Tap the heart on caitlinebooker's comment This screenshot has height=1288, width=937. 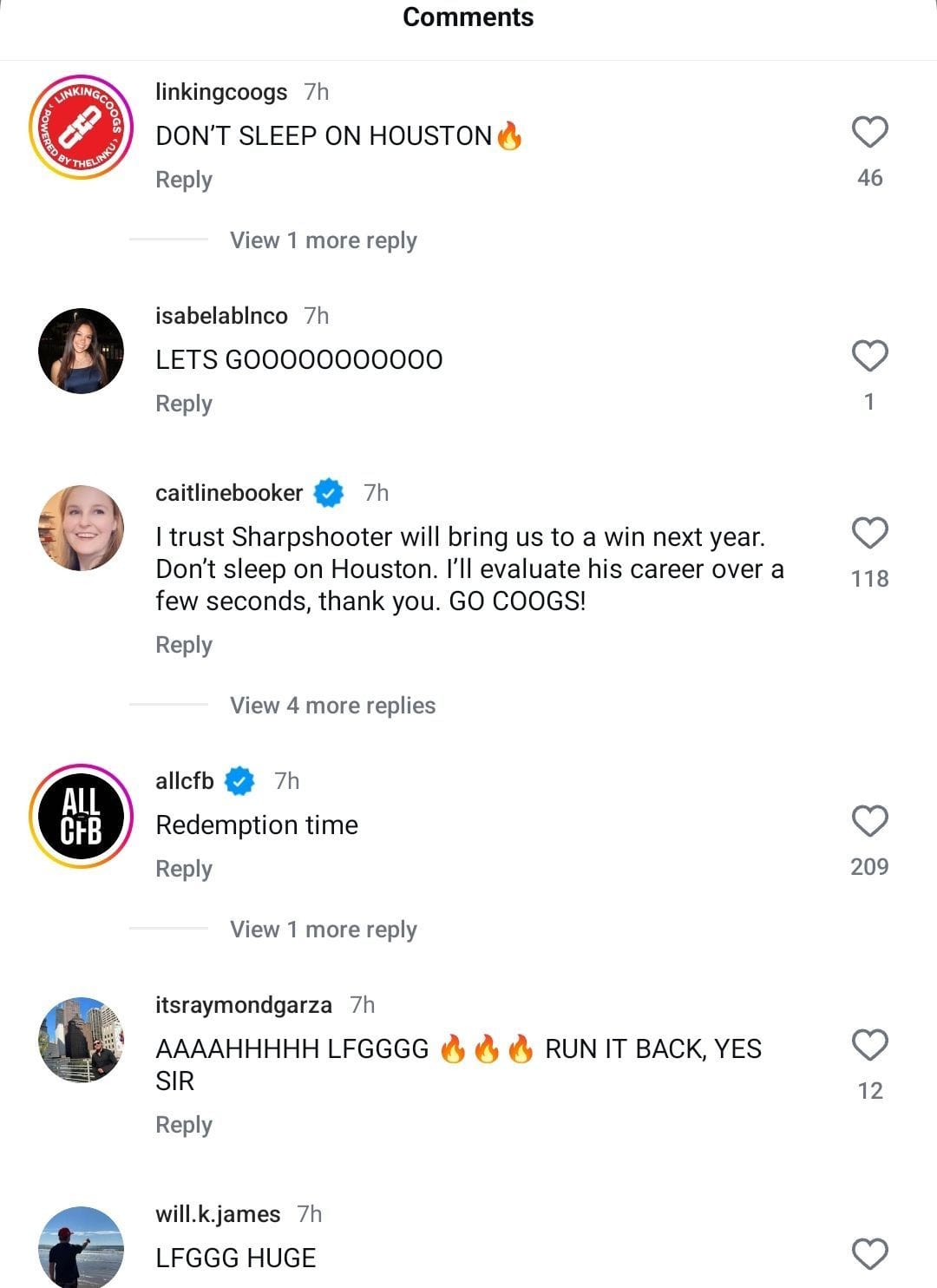click(x=869, y=534)
